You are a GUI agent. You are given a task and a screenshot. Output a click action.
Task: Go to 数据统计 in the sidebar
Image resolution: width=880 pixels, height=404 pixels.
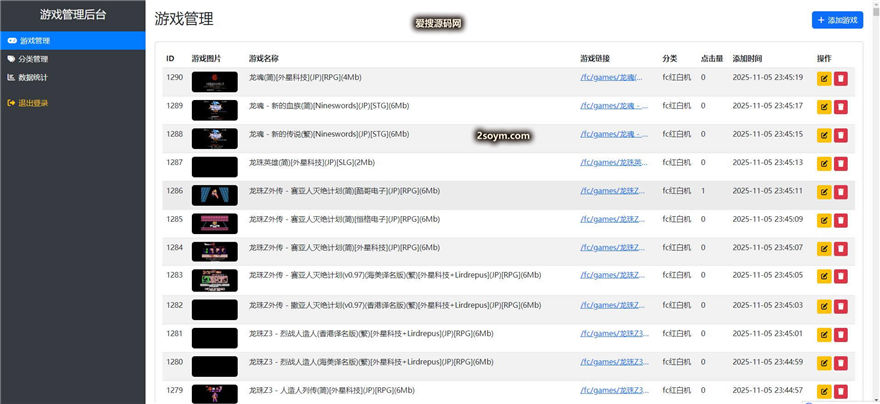tap(35, 77)
